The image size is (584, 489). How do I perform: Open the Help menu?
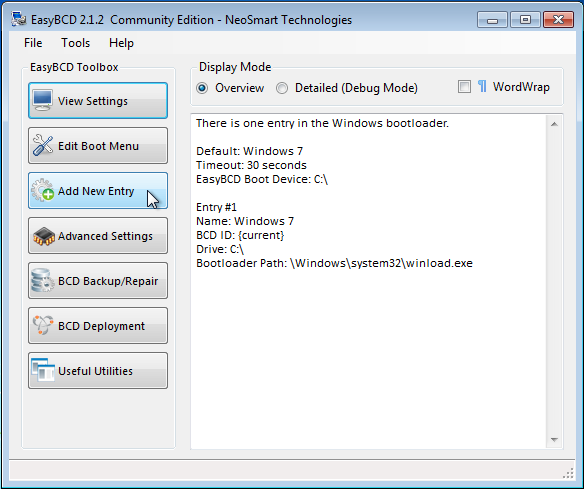[121, 43]
